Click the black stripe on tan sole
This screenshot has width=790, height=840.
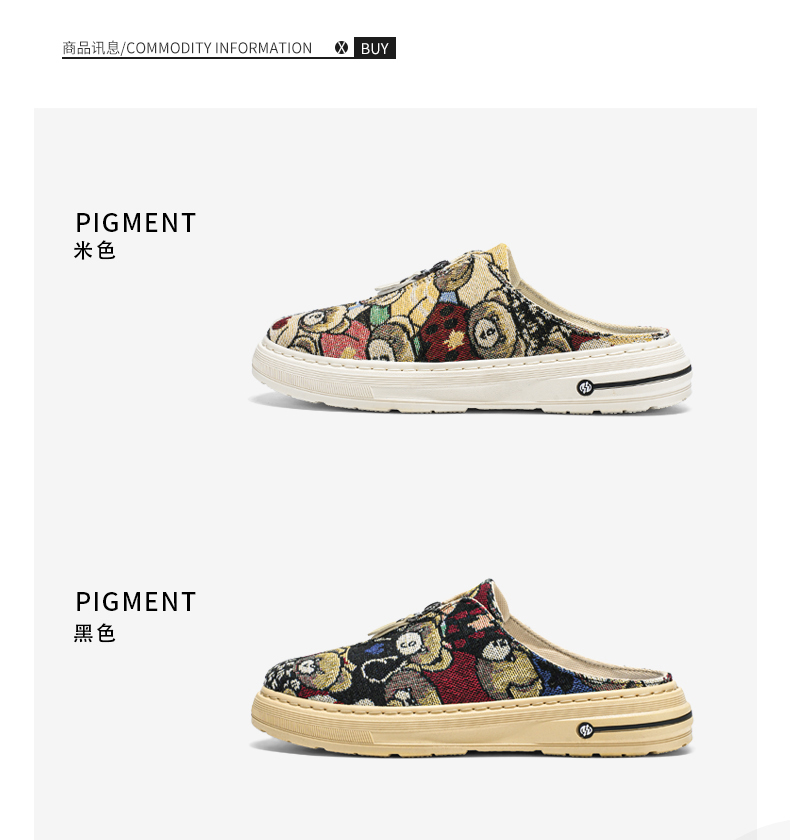click(643, 722)
